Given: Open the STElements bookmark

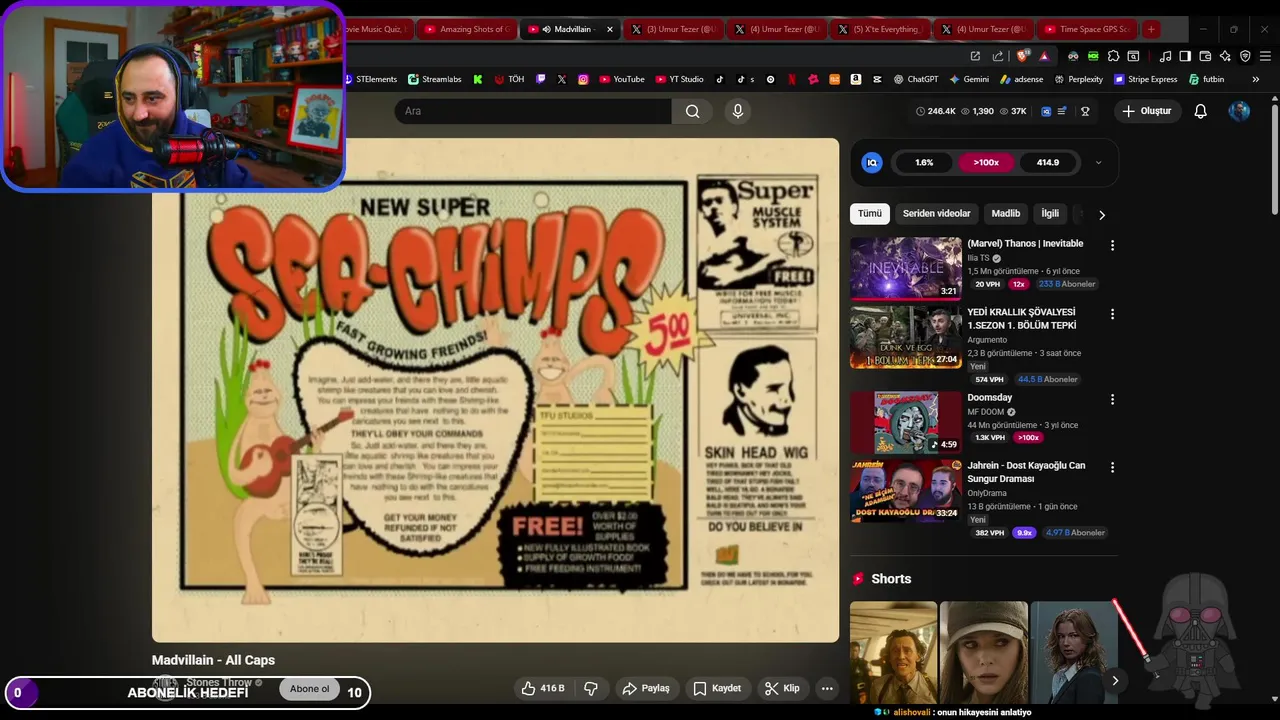Looking at the screenshot, I should tap(370, 79).
